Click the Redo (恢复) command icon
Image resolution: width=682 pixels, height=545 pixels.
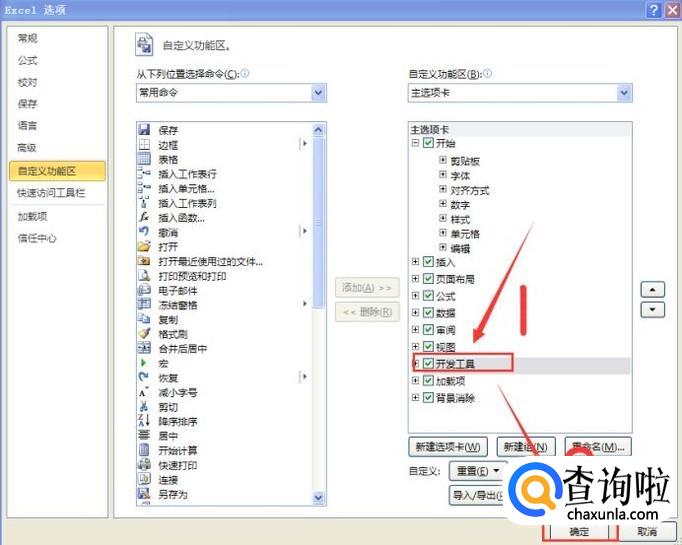[x=144, y=378]
